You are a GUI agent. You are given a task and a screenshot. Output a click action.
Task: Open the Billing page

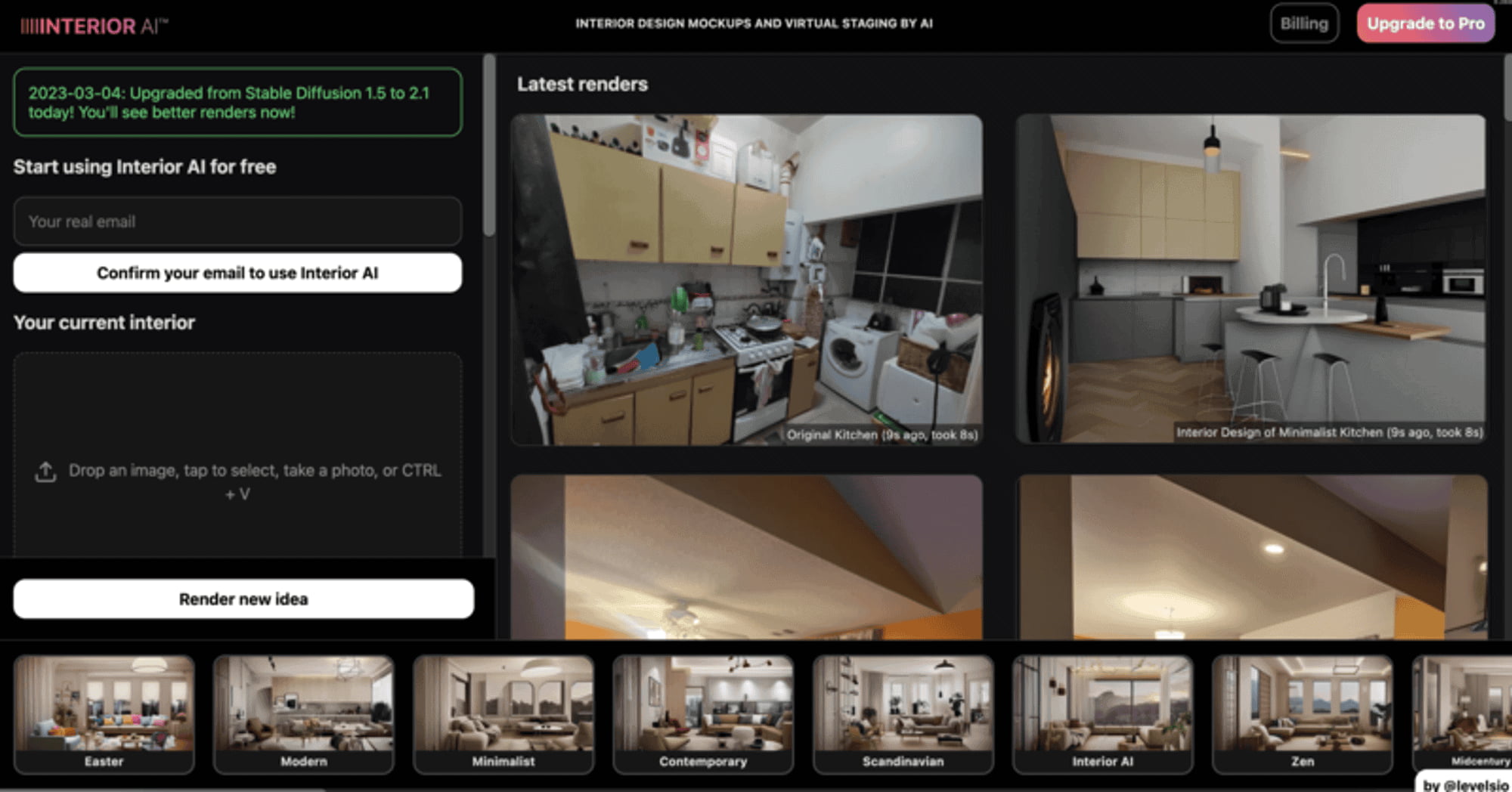[x=1304, y=23]
